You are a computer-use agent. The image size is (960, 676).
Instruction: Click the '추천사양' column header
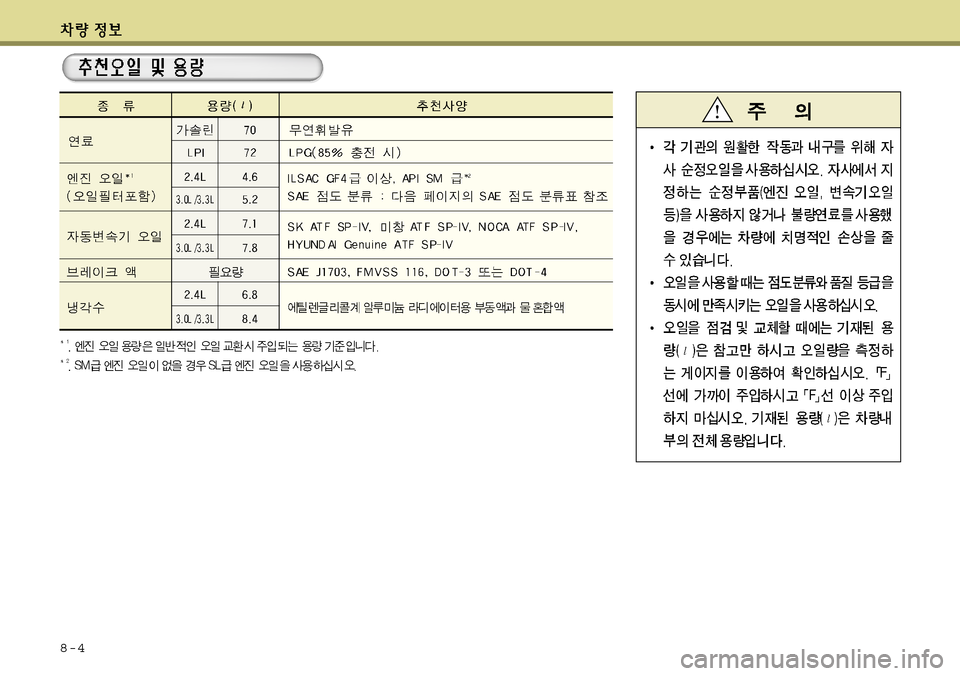point(442,106)
